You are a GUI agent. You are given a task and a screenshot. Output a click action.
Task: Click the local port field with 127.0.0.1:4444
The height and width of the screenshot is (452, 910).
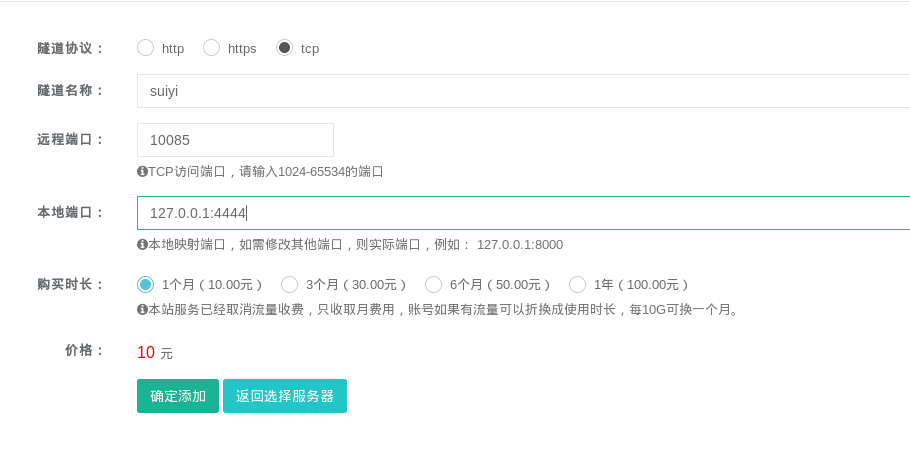click(x=520, y=213)
